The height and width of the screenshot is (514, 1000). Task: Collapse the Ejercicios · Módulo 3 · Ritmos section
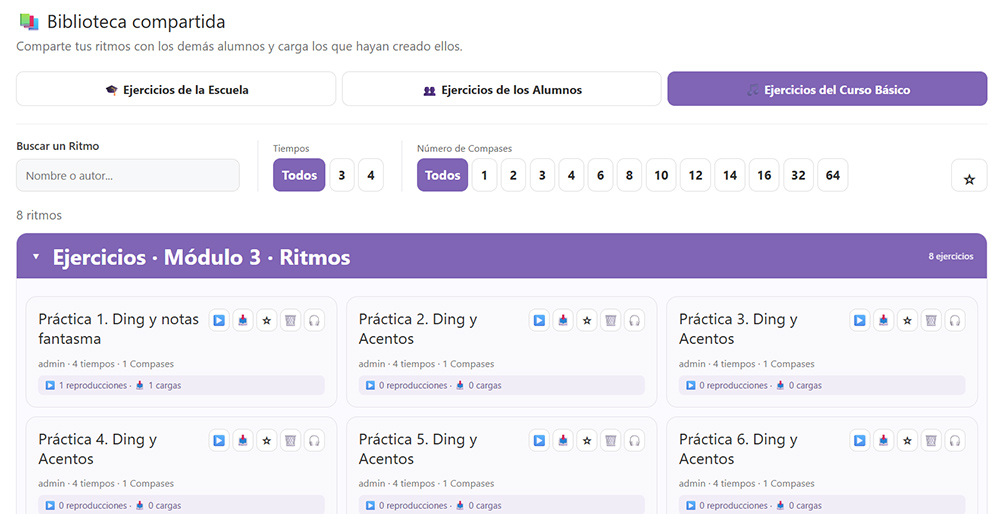click(x=36, y=256)
